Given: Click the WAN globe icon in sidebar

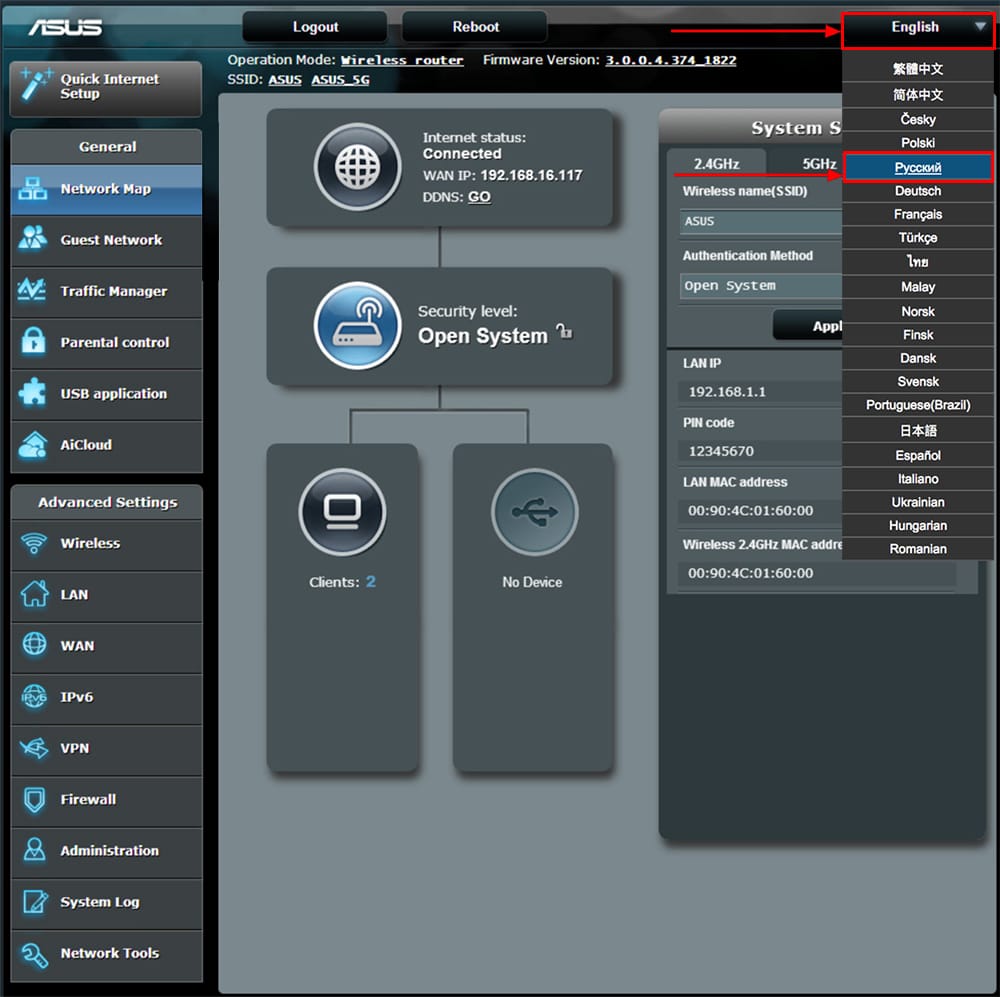Looking at the screenshot, I should click(x=34, y=644).
